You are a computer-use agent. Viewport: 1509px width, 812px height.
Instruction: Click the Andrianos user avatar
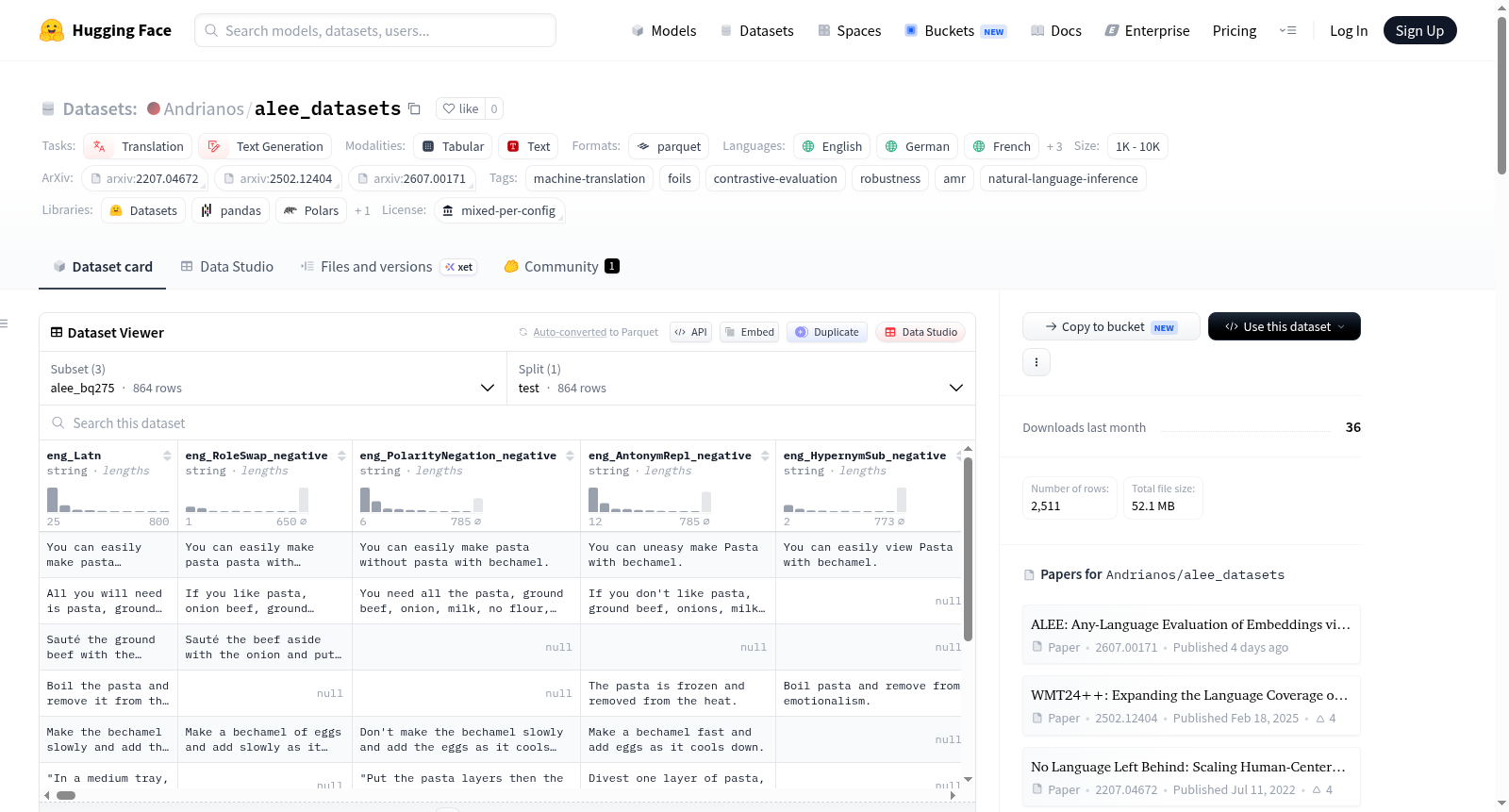(x=154, y=108)
